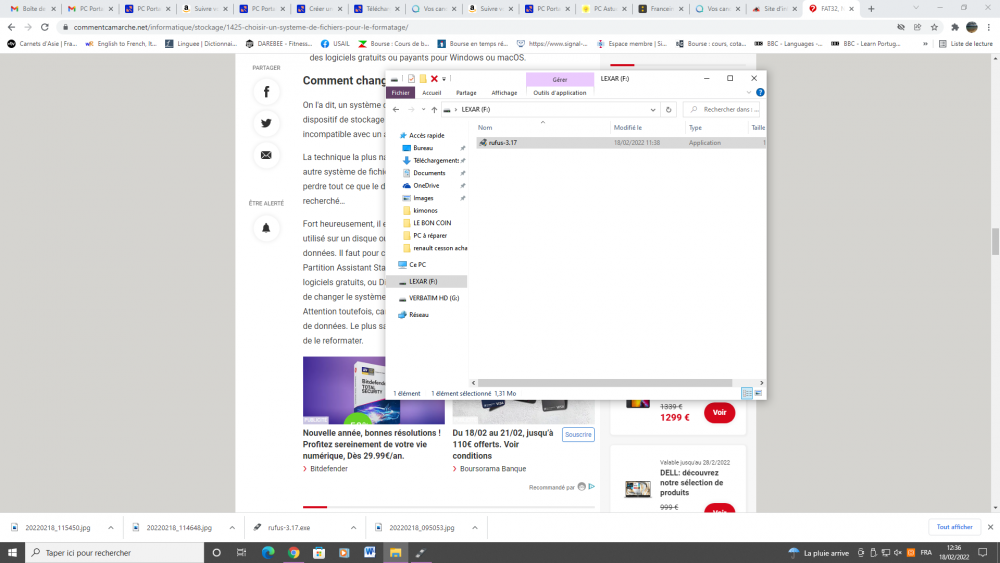
Task: Share the article on Twitter
Action: (x=267, y=123)
